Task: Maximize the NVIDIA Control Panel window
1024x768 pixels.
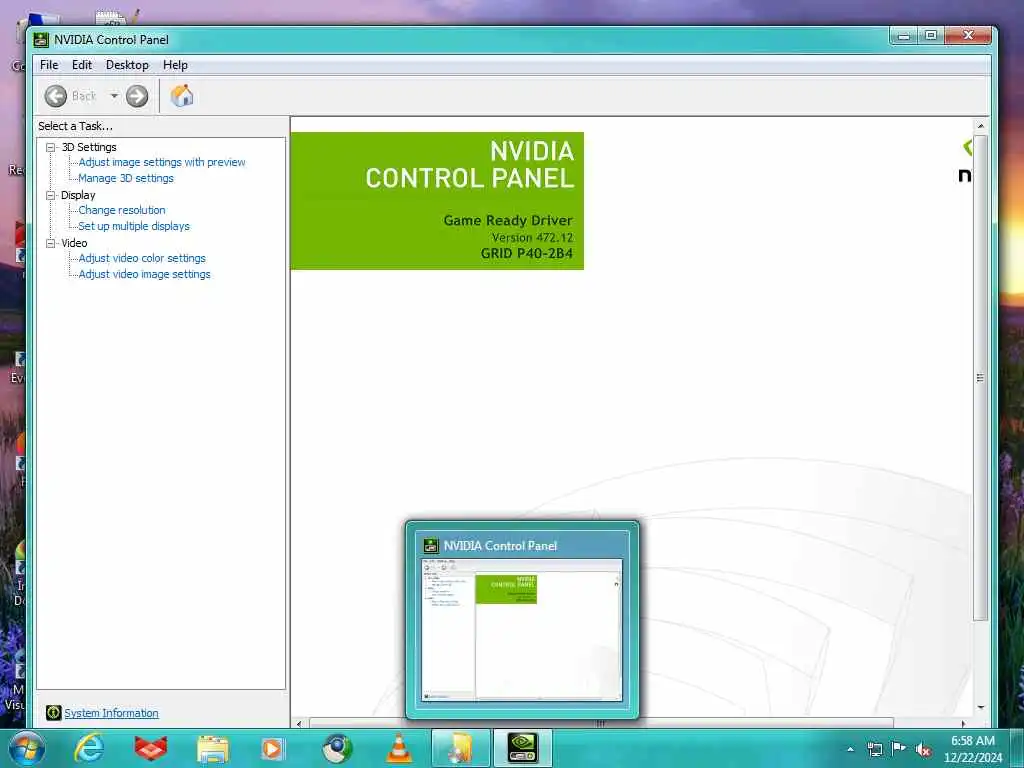Action: click(x=931, y=35)
